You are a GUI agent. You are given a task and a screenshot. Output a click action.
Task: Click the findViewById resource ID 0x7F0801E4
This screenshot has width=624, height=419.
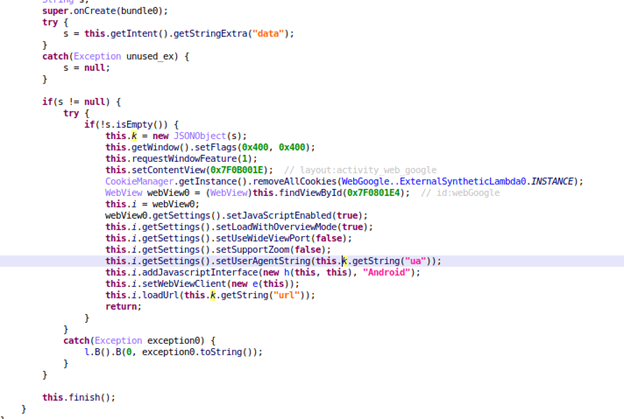[x=376, y=193]
